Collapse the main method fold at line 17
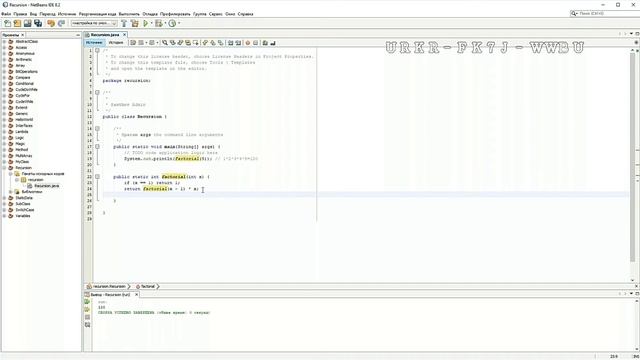Viewport: 640px width, 360px height. coord(97,147)
